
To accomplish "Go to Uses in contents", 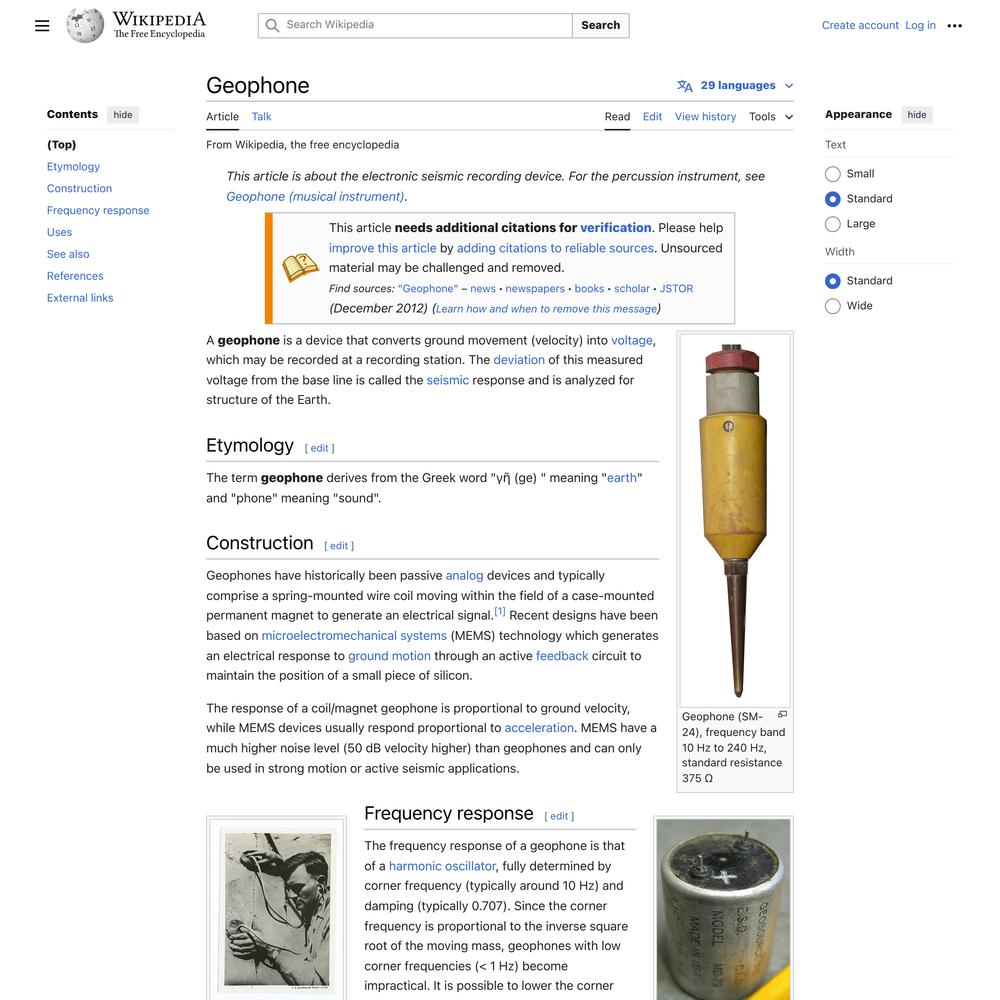I will [x=59, y=232].
